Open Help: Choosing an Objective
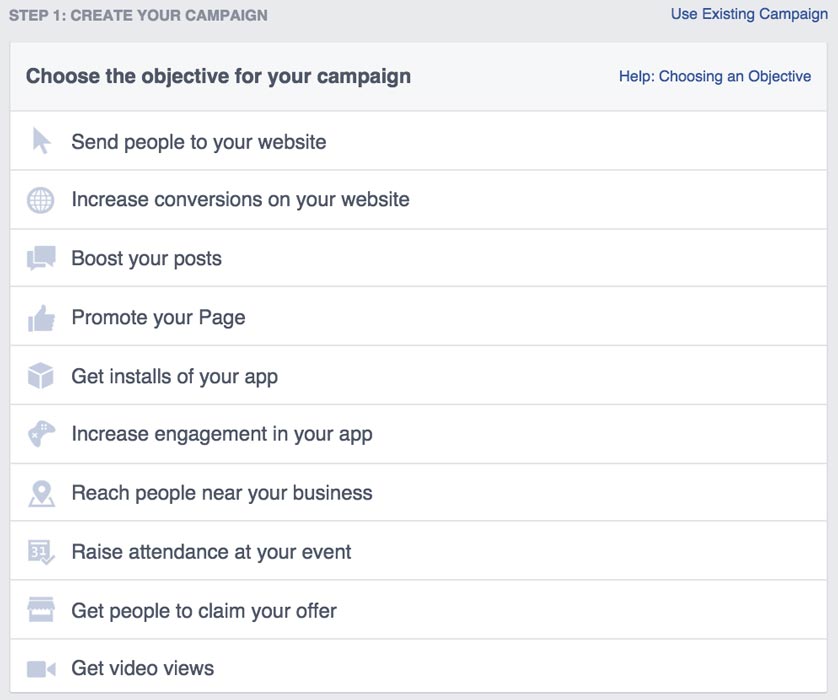This screenshot has width=838, height=700. (x=712, y=76)
